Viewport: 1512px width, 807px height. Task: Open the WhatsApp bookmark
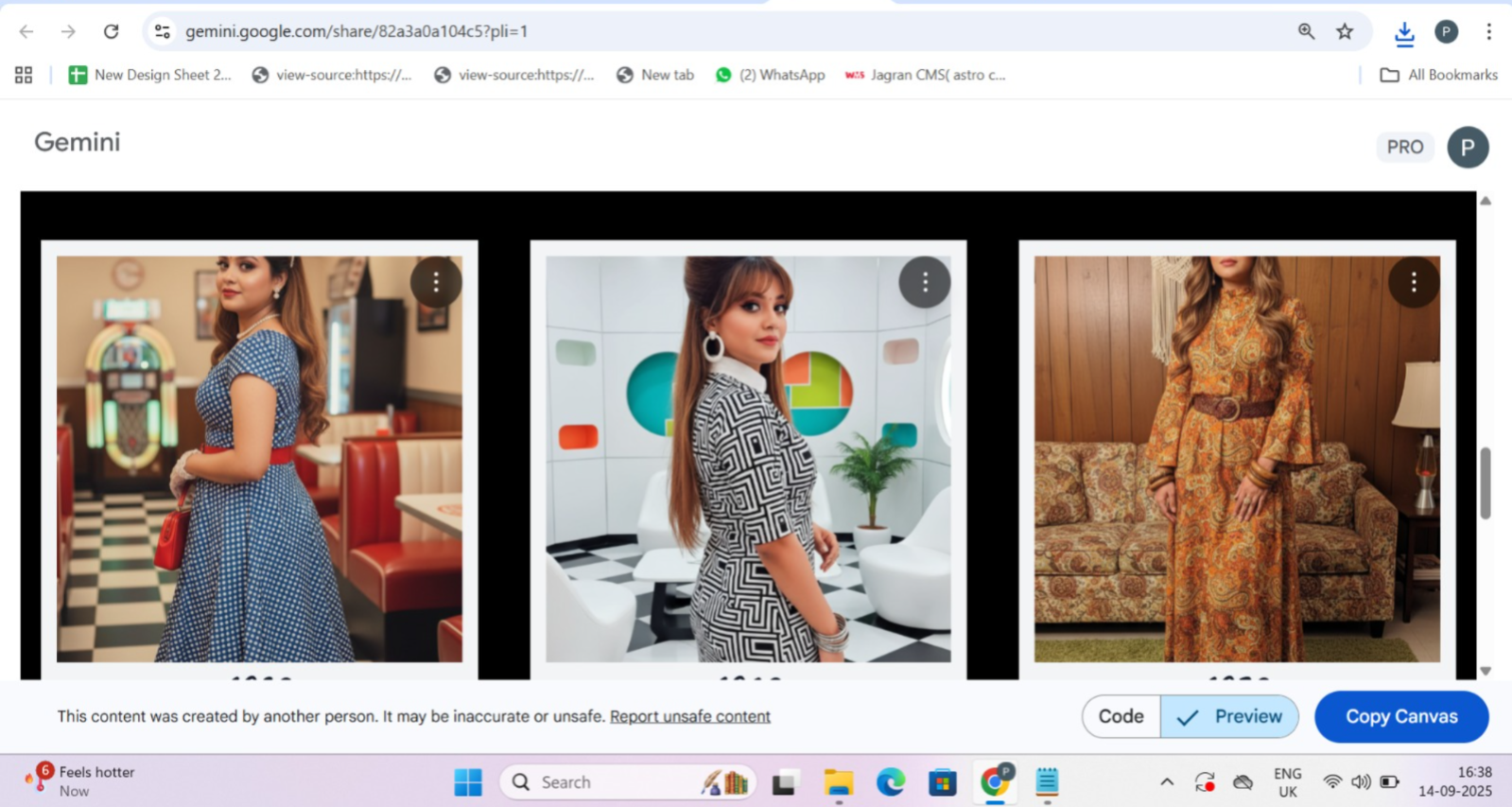pyautogui.click(x=770, y=75)
